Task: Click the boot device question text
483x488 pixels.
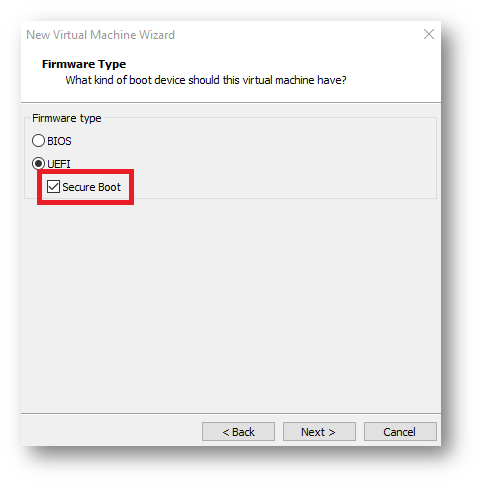Action: pyautogui.click(x=206, y=80)
